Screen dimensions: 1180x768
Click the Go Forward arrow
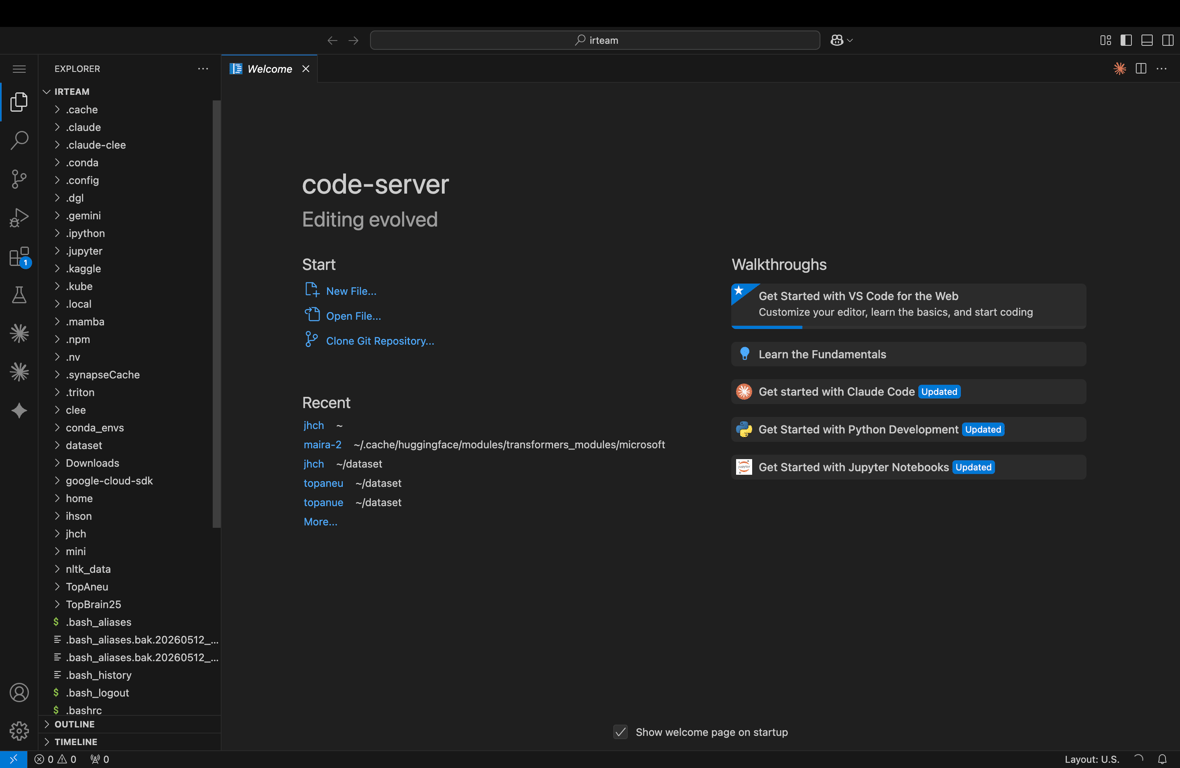click(x=354, y=41)
